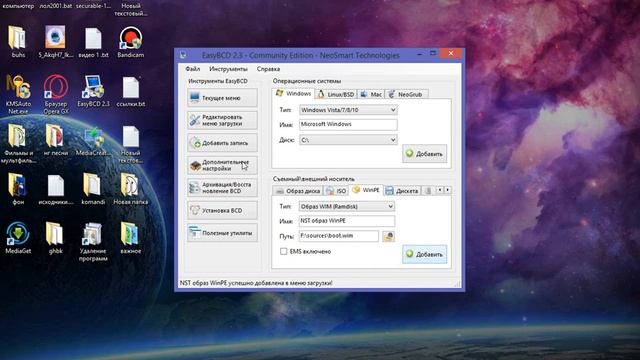Open Установка BCD section
640x360 pixels.
[222, 210]
